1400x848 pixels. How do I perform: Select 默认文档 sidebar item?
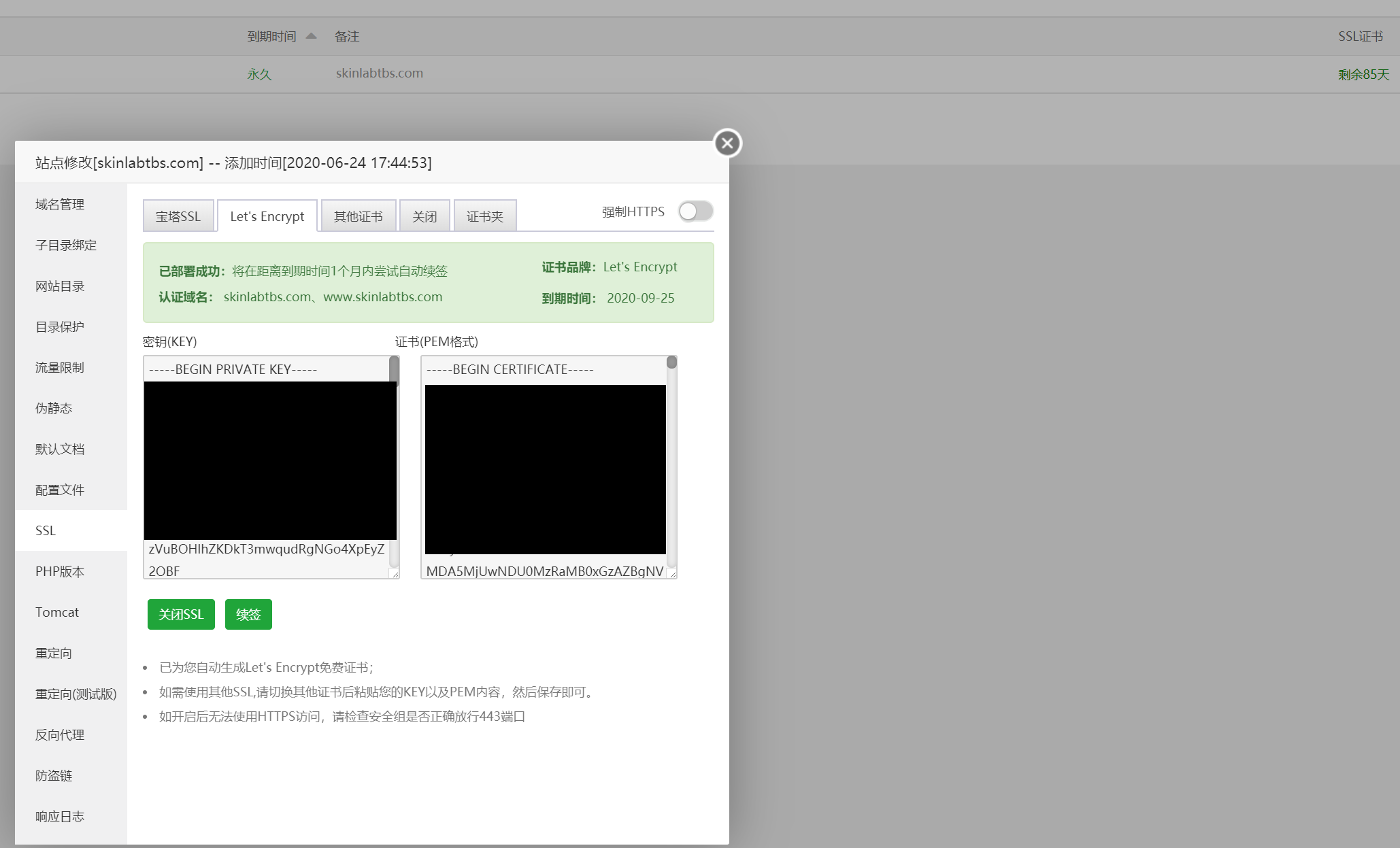[71, 449]
